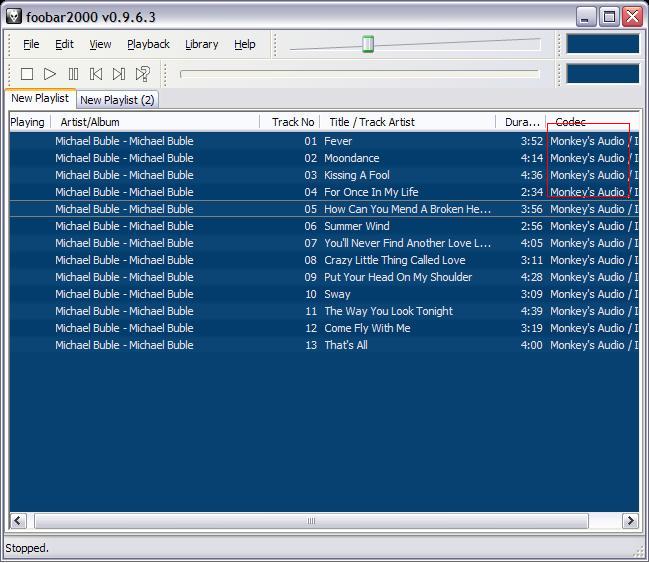Open the Help menu
Screen dimensions: 649x563
[245, 44]
